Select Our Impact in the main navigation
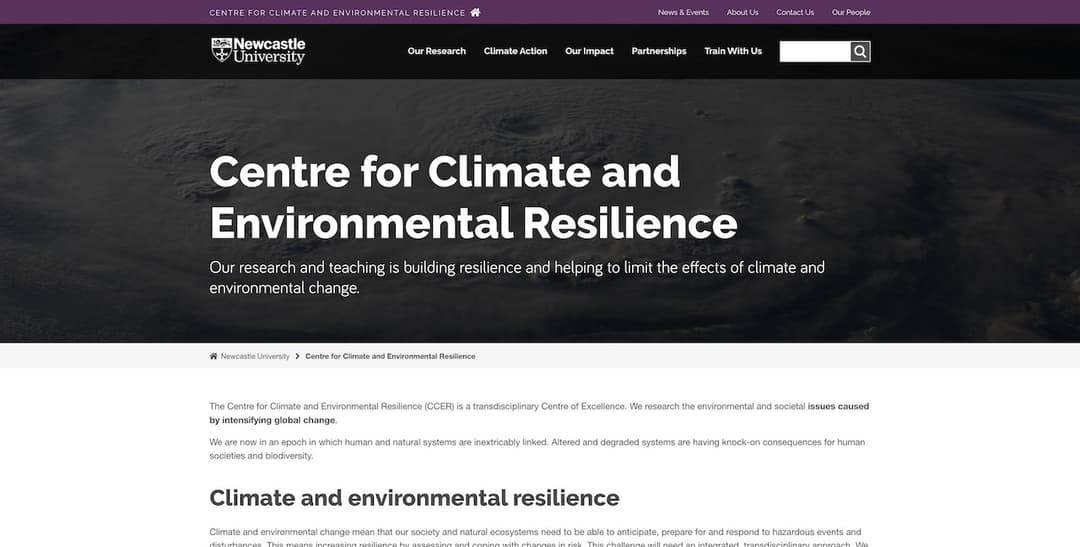1080x547 pixels. [589, 51]
